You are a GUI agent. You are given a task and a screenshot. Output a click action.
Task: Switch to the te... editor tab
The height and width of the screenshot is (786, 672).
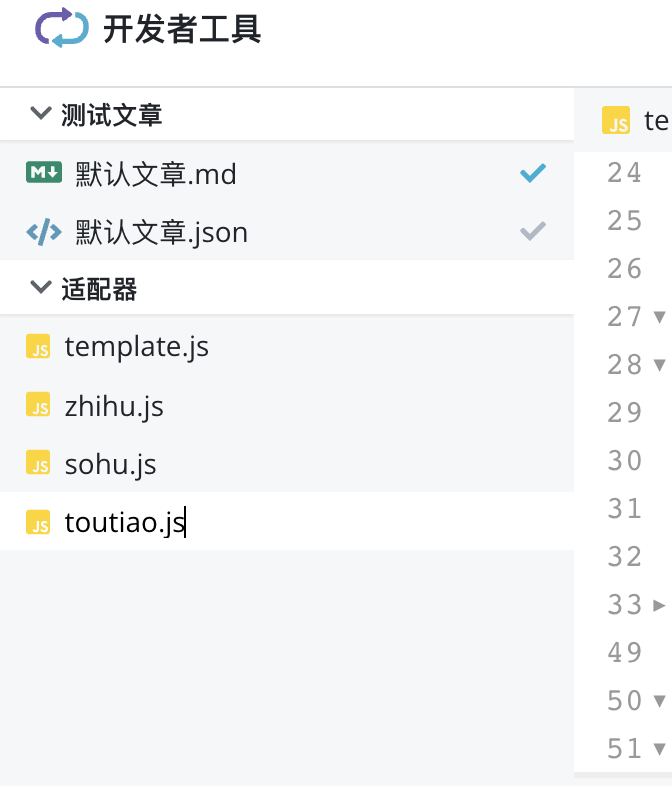coord(634,120)
